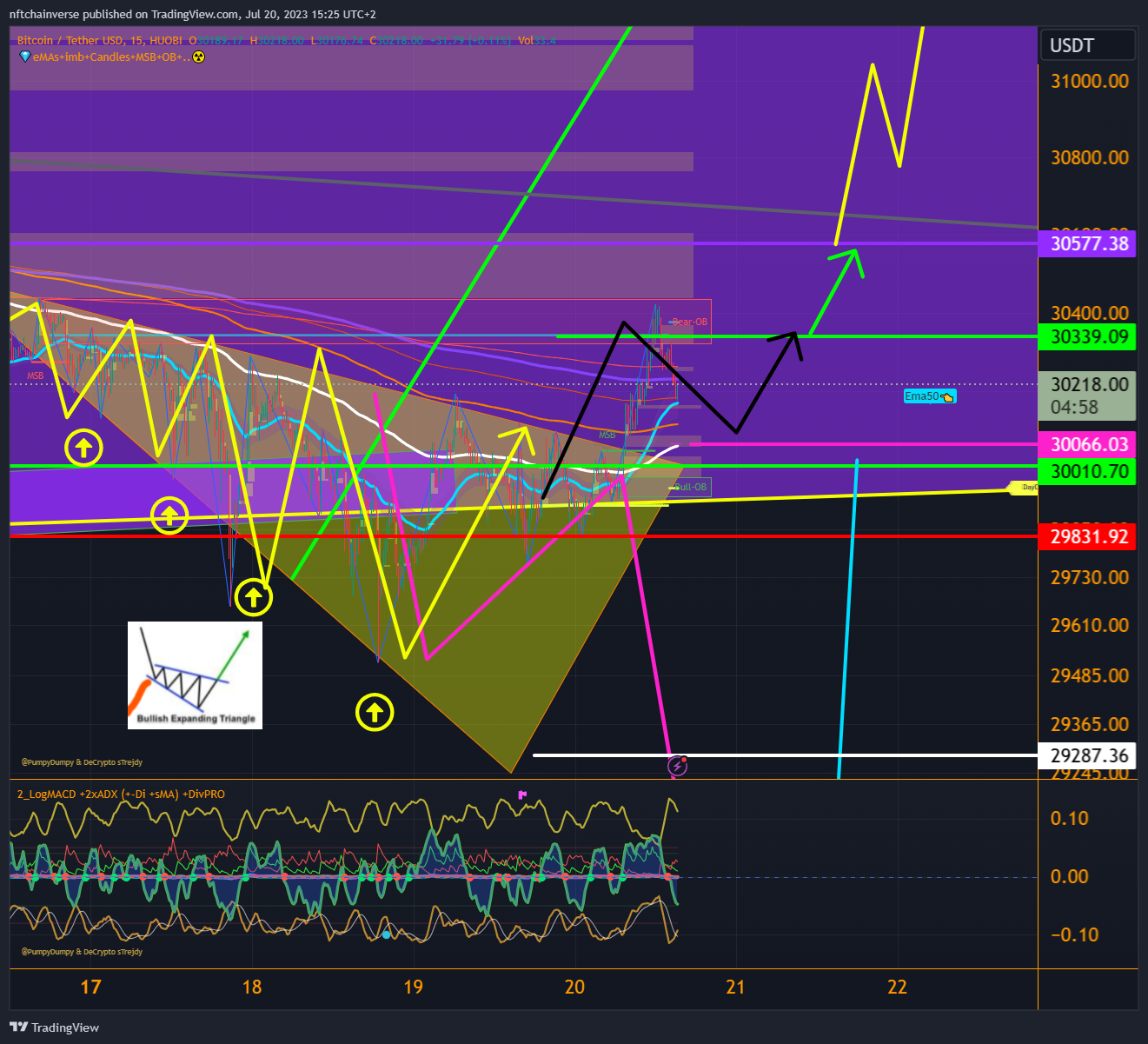Click the 29610.00 price axis value

1090,625
